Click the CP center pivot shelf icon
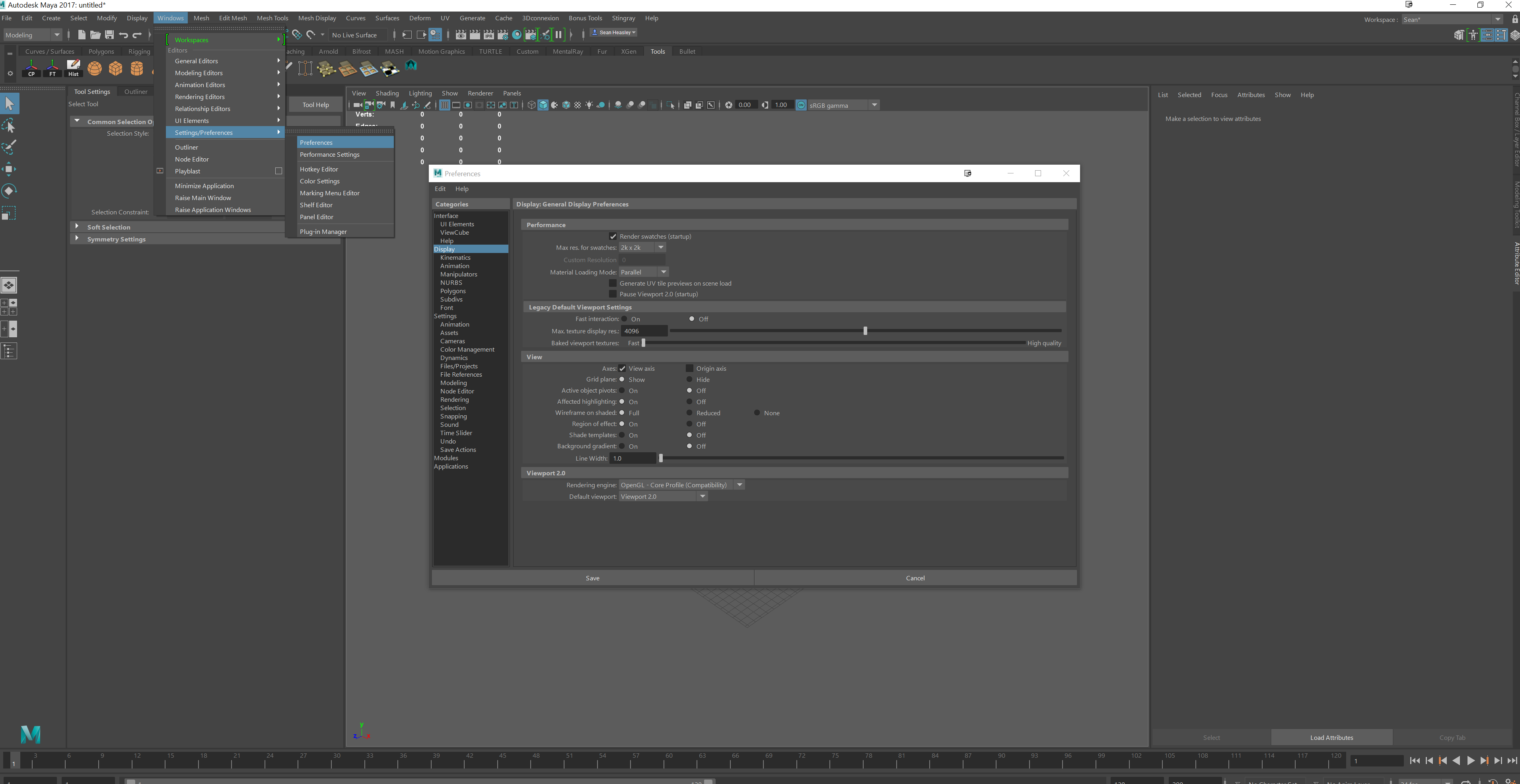 click(x=31, y=68)
